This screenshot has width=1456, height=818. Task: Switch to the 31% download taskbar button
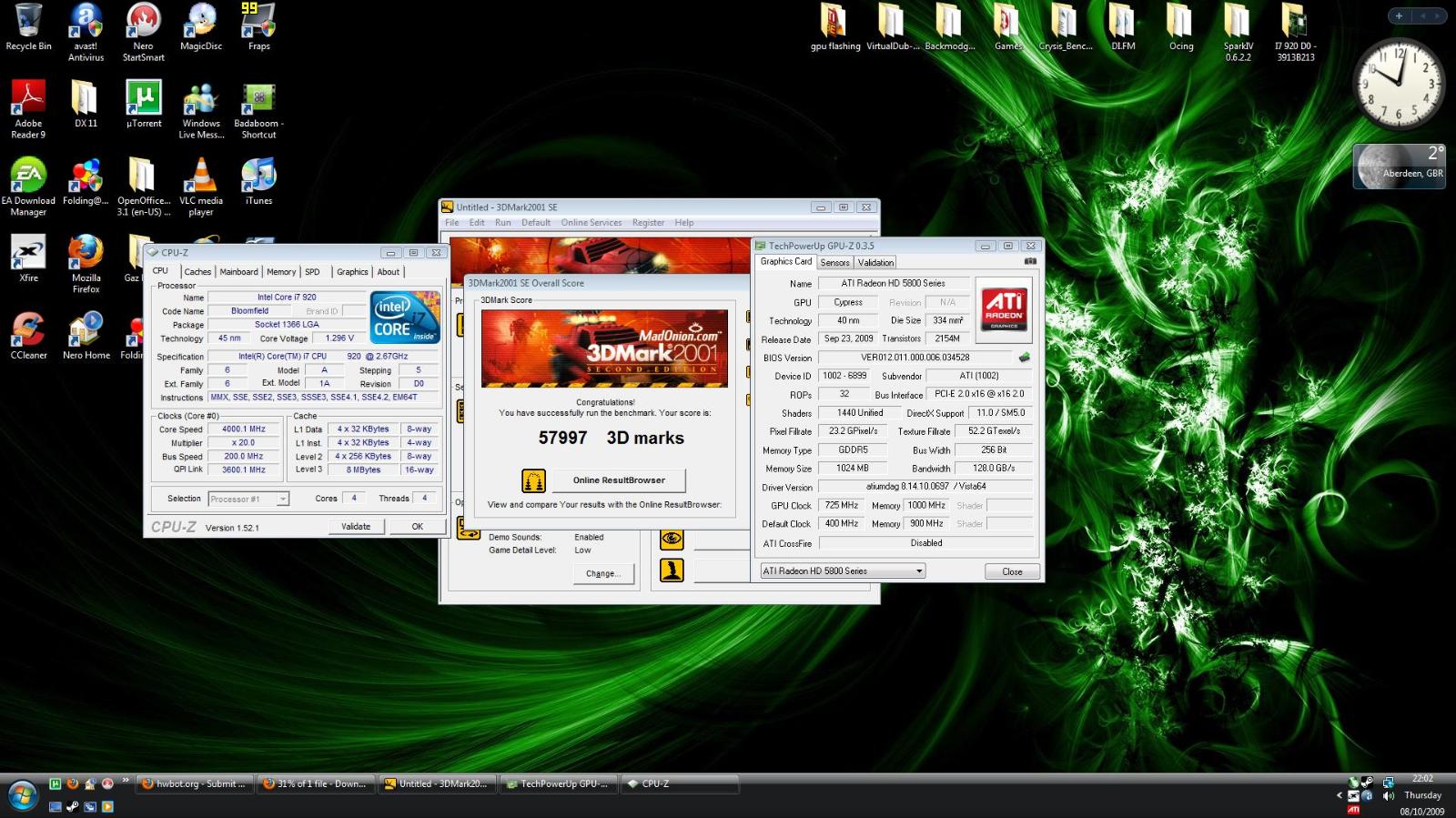tap(316, 783)
